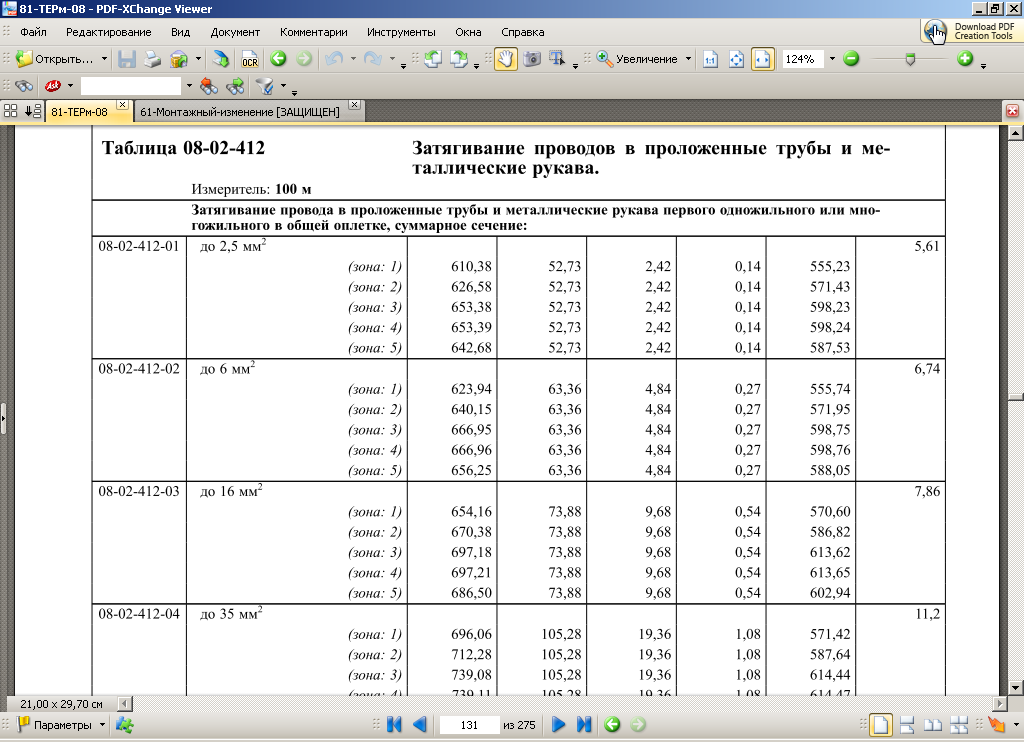Viewport: 1024px width, 742px height.
Task: Go to first page
Action: [x=394, y=724]
